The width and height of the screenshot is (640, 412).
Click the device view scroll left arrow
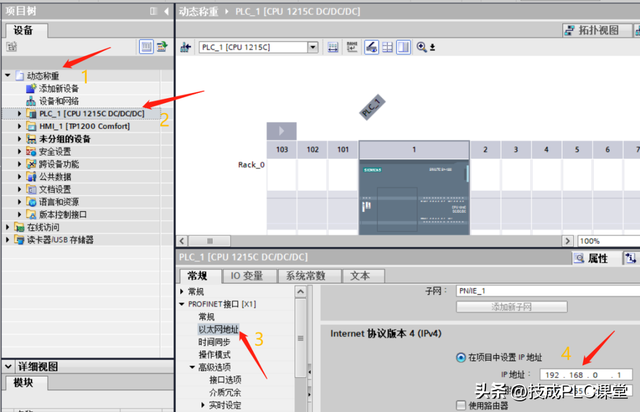click(x=182, y=241)
